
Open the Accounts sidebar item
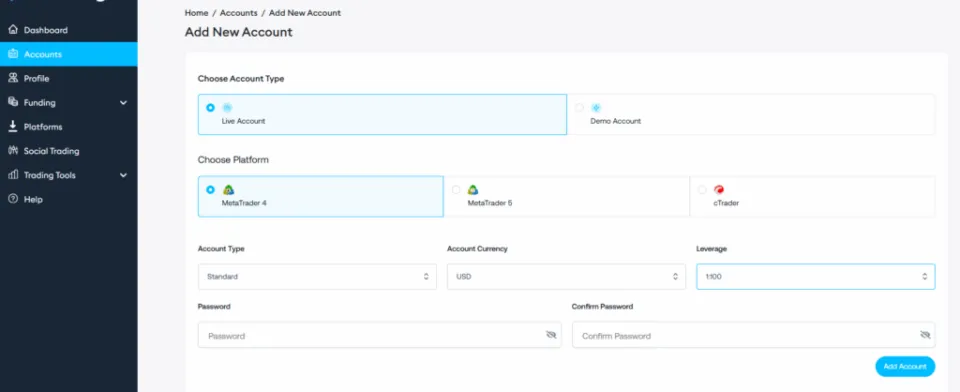coord(69,54)
